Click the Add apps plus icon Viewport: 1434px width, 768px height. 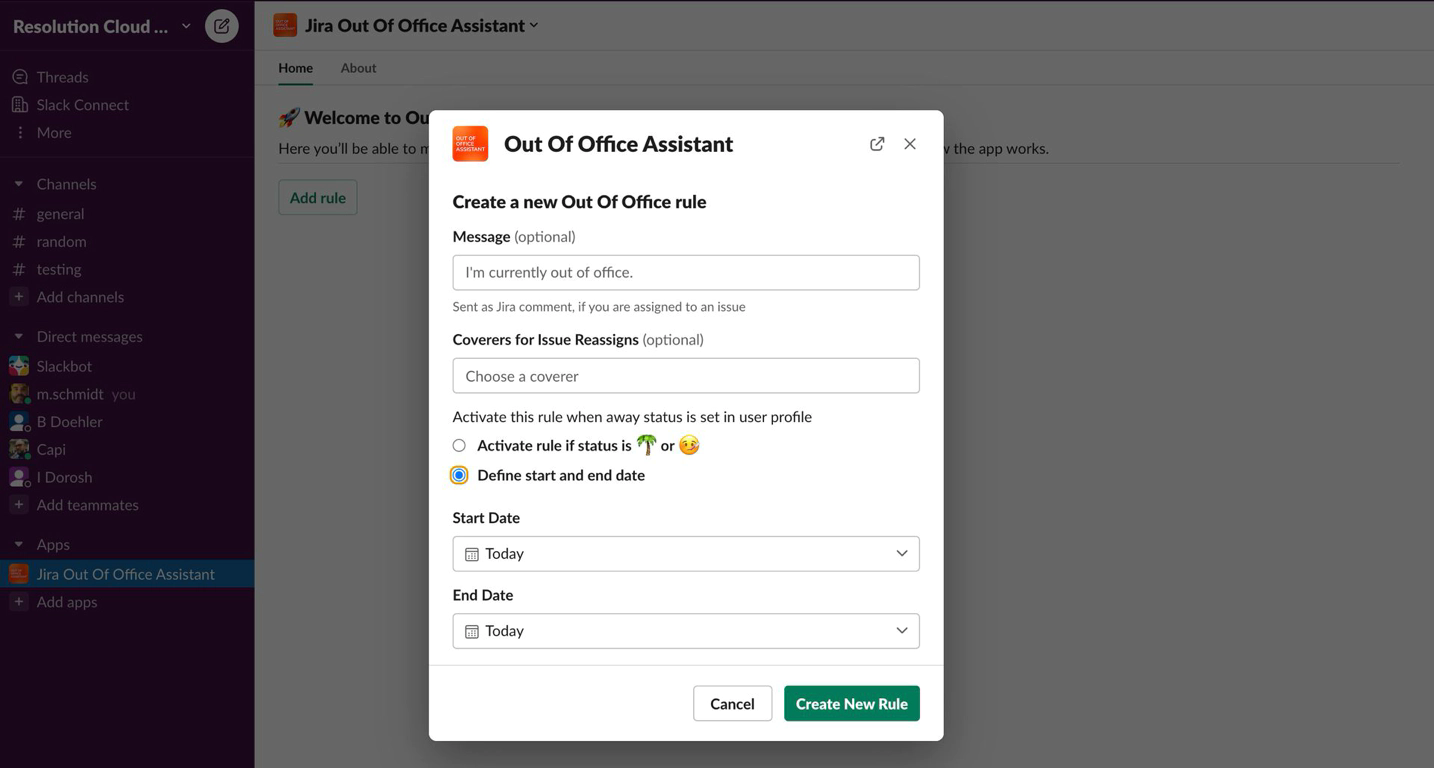tap(18, 602)
